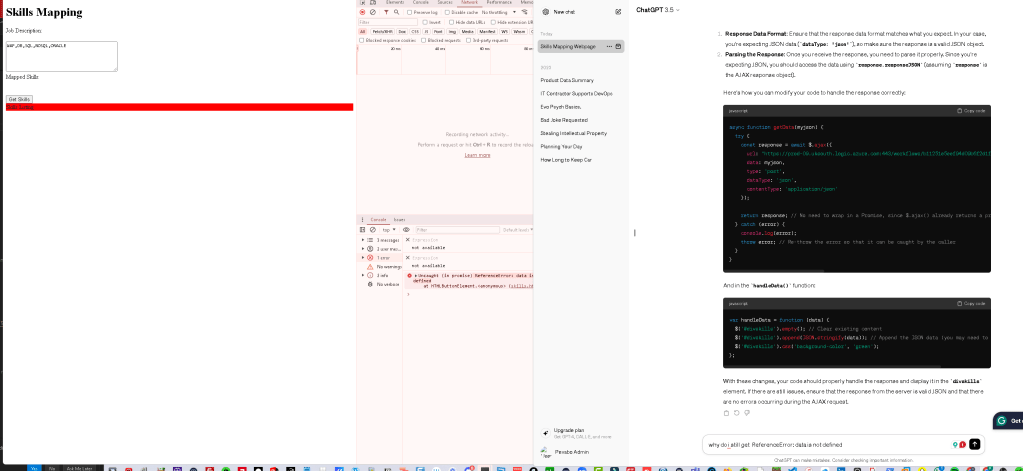Click the Grammarly G badge

click(1001, 421)
